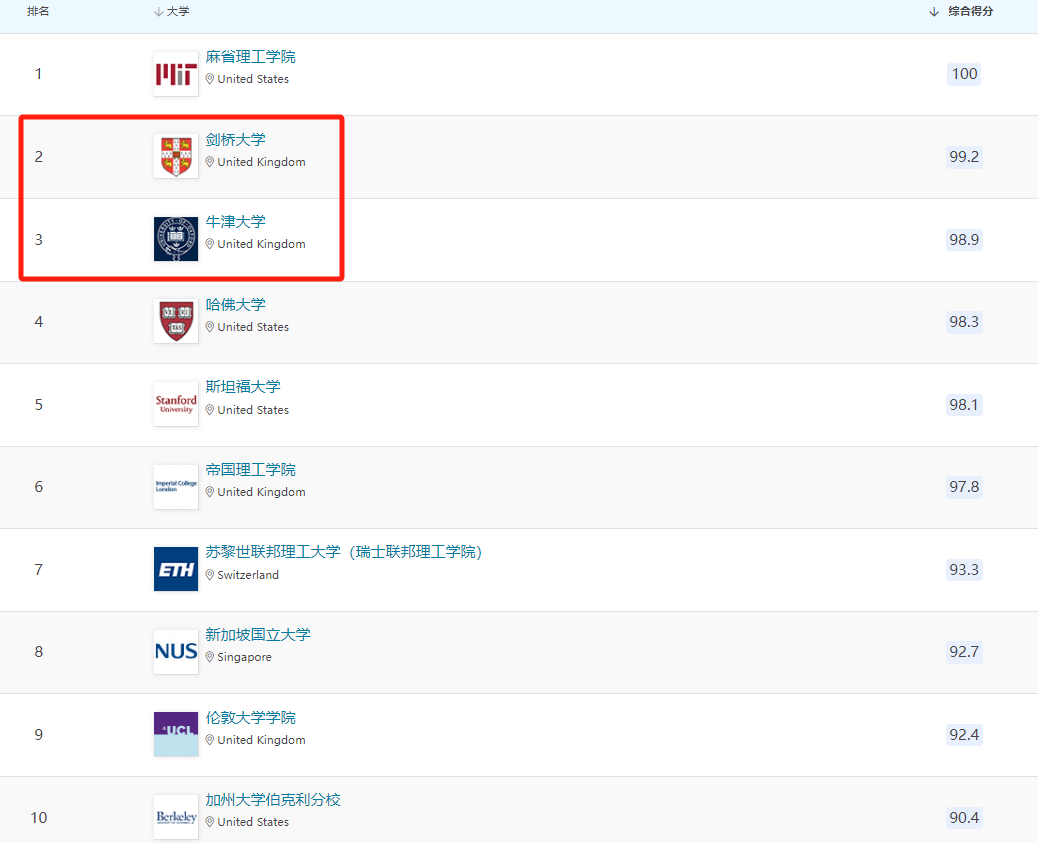Click the score 100 badge
The width and height of the screenshot is (1038, 843).
964,74
